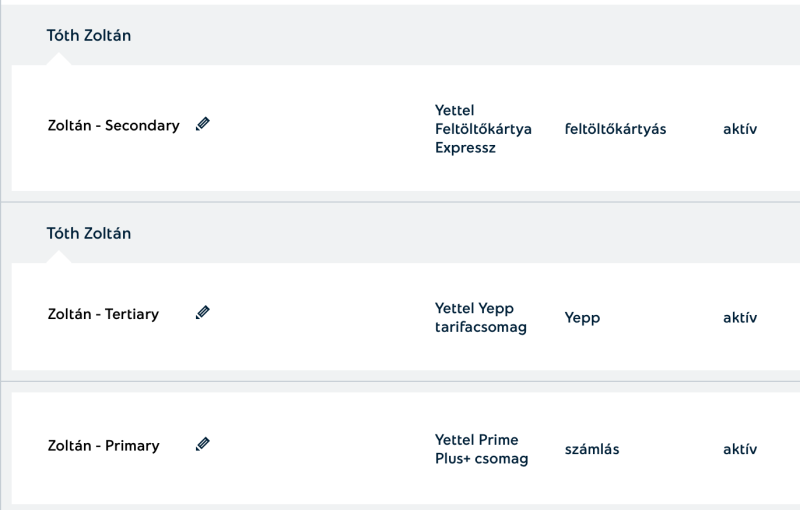Select the Zoltán - Tertiary subscription name
800x510 pixels.
point(103,314)
